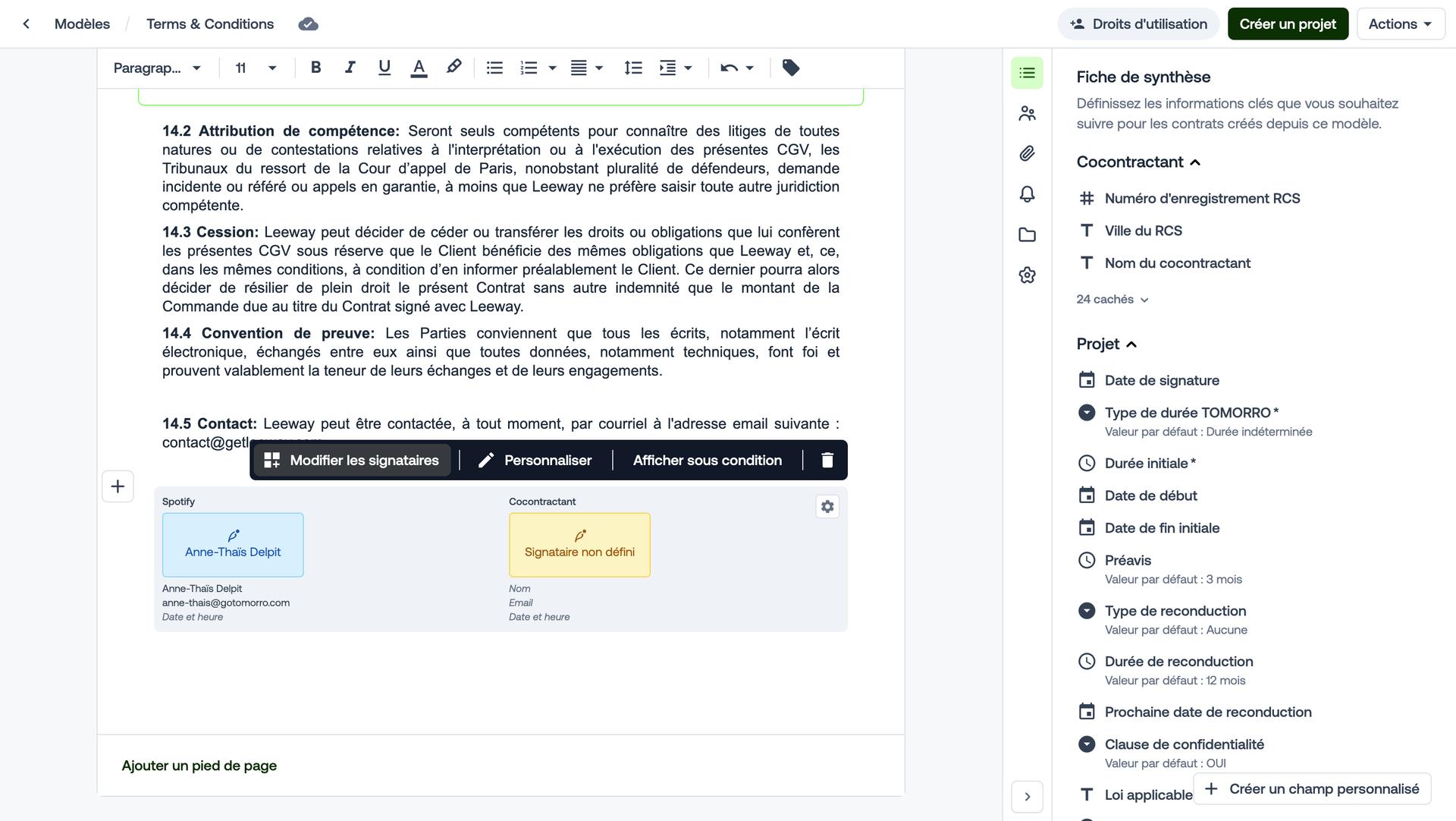Open the attachments paperclip panel
The image size is (1456, 821).
click(1027, 154)
